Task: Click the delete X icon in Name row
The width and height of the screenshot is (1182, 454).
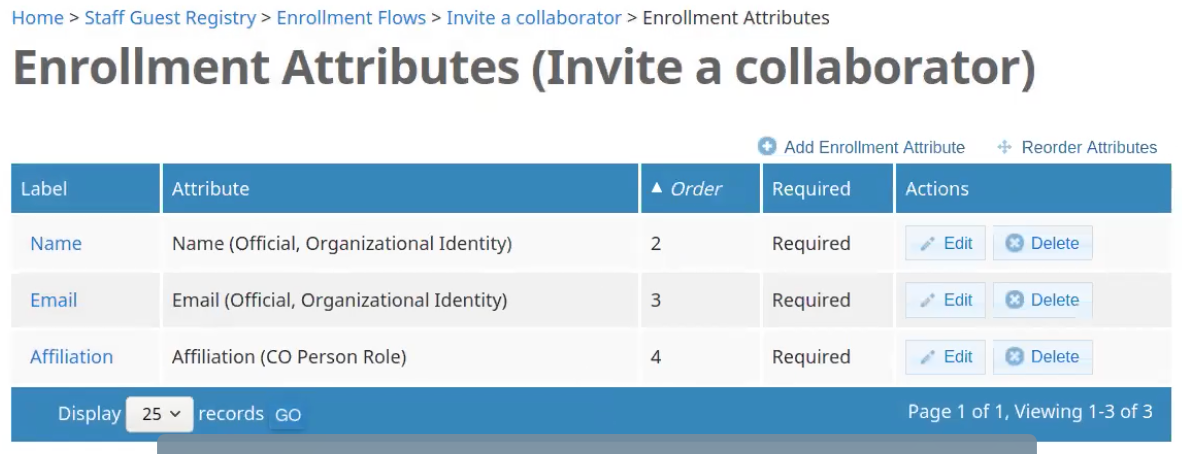Action: [1015, 244]
